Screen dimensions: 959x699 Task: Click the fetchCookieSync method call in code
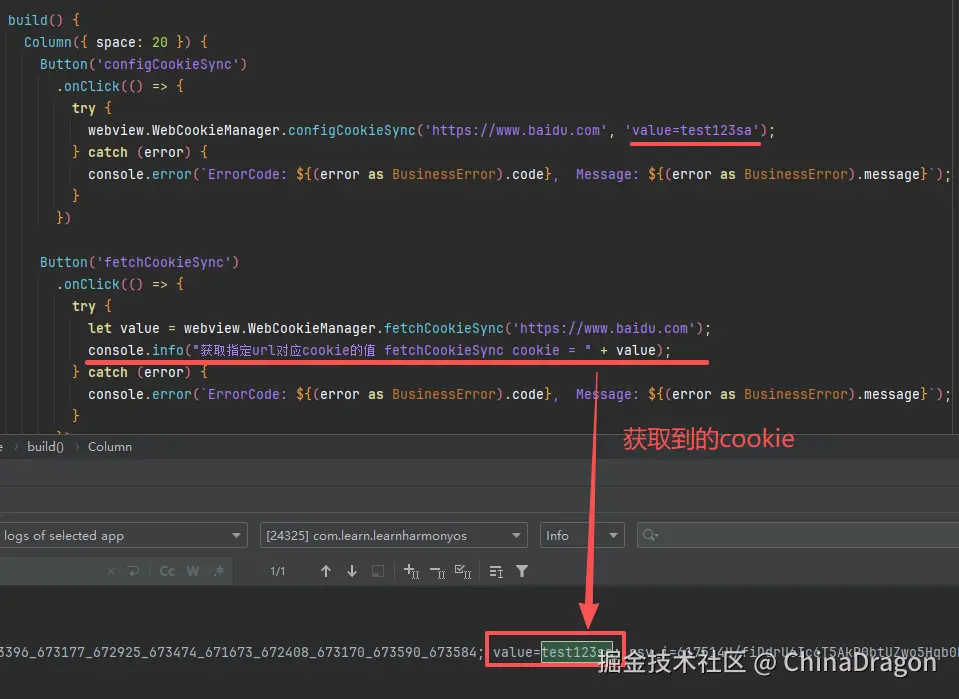pos(443,328)
